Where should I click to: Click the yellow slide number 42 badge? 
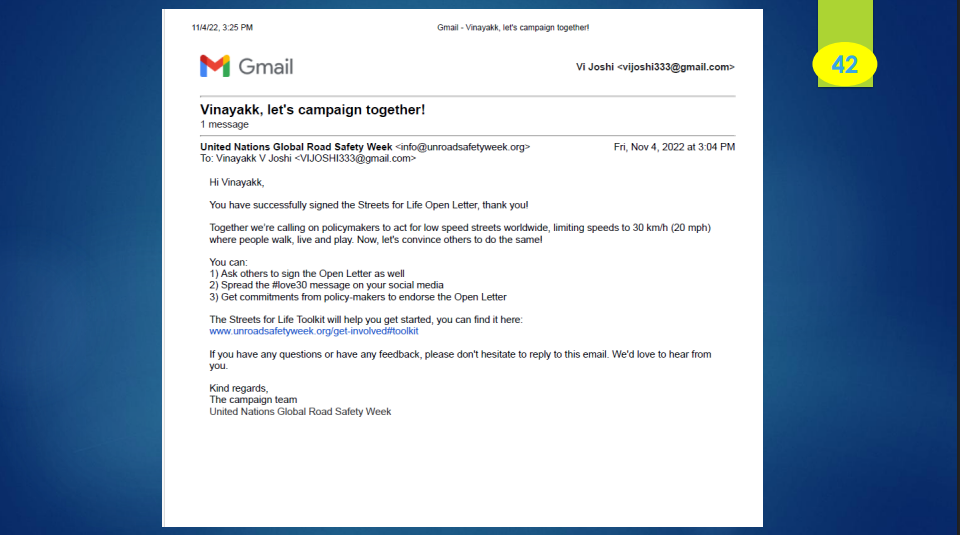[x=844, y=64]
